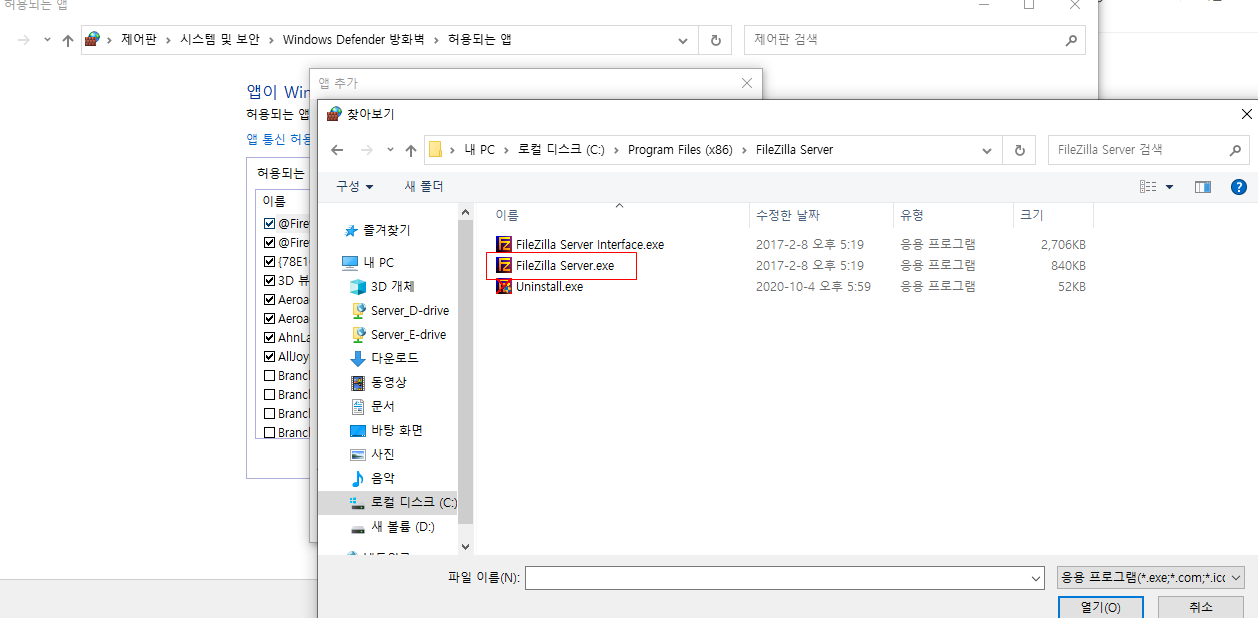This screenshot has height=618, width=1258.
Task: Click search magnifier in FileZilla Server 검색
Action: 1236,150
